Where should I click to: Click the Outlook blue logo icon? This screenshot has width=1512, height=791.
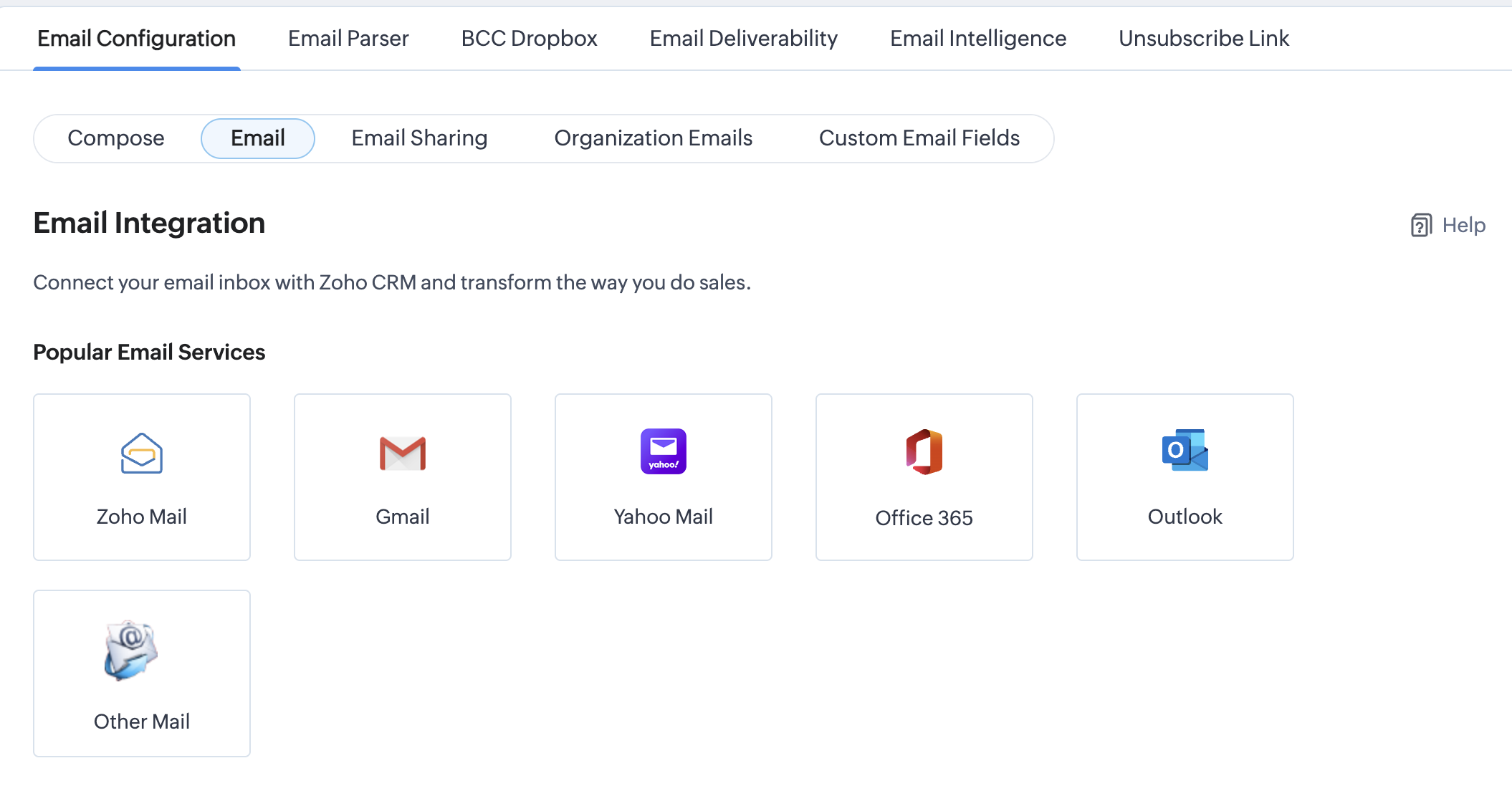(1185, 450)
